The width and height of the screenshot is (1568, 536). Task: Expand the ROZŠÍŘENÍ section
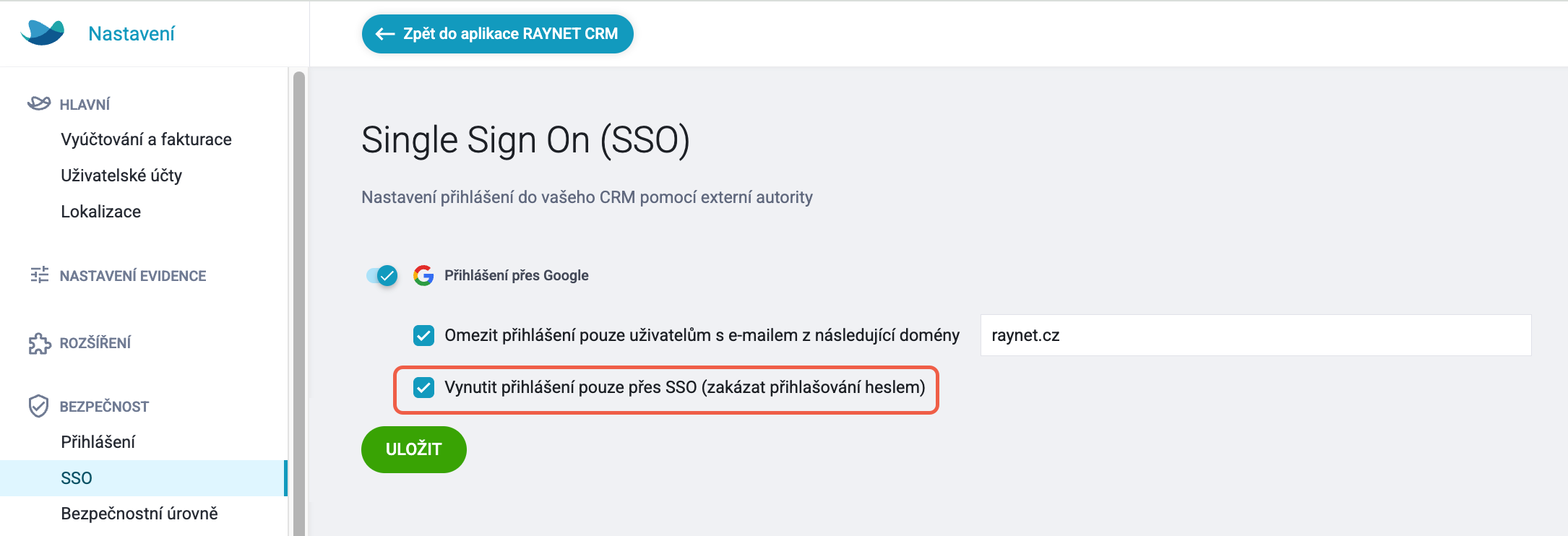[95, 343]
